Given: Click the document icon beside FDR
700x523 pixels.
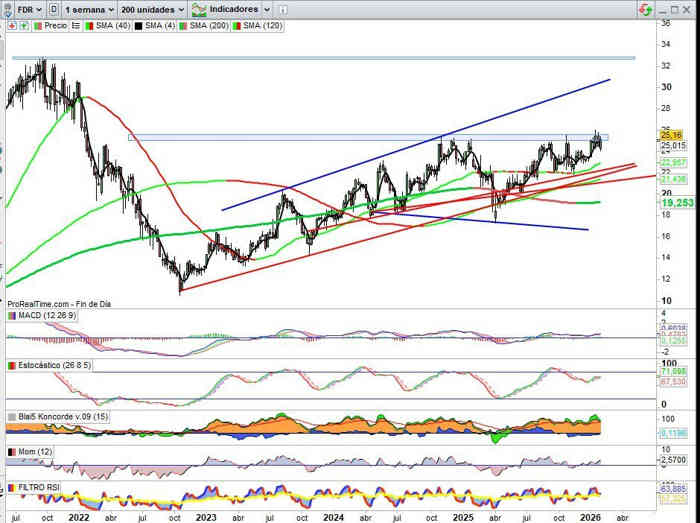Looking at the screenshot, I should [x=52, y=8].
